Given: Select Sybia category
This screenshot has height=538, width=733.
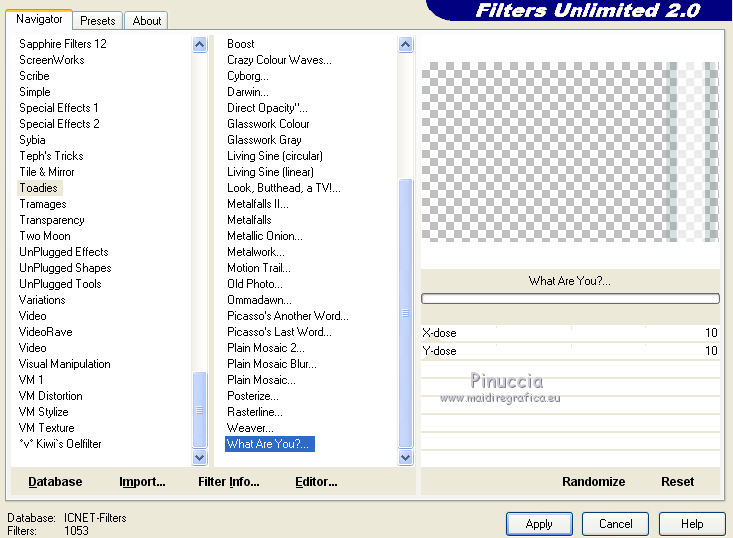Looking at the screenshot, I should point(32,140).
